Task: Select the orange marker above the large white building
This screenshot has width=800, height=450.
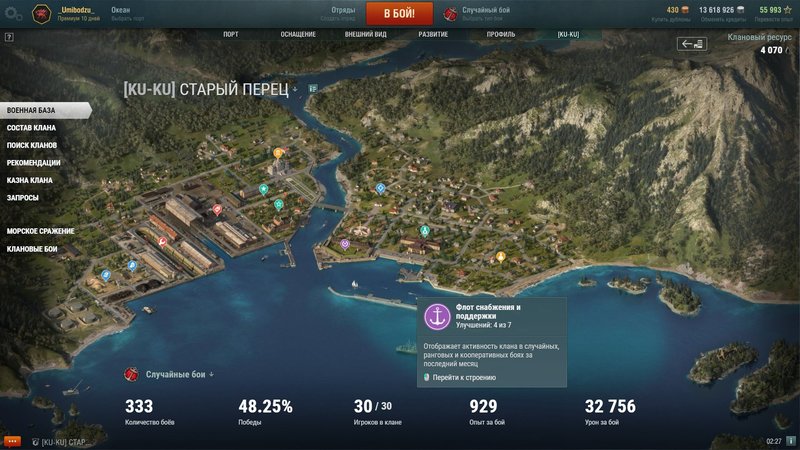Action: tap(278, 153)
